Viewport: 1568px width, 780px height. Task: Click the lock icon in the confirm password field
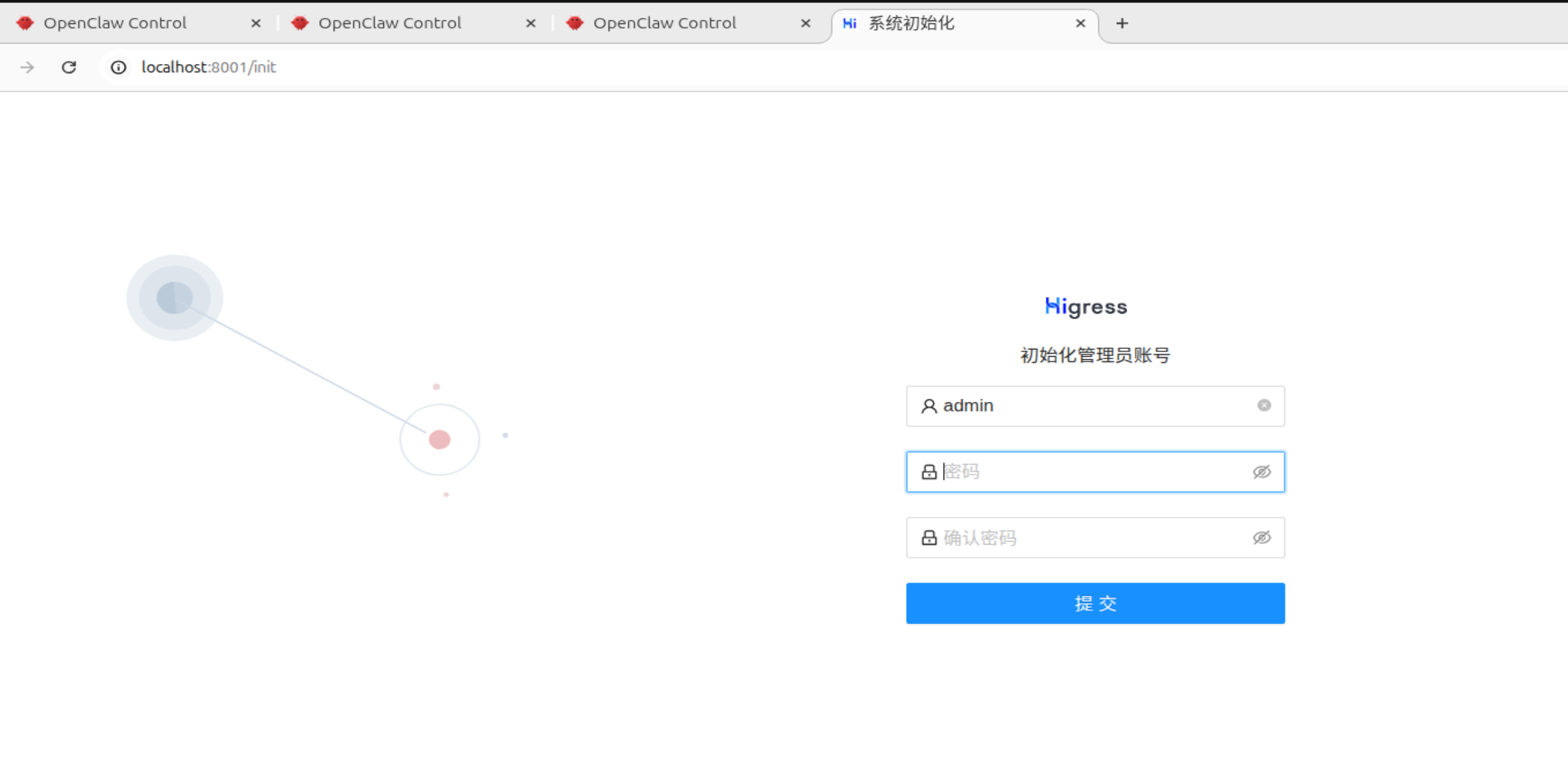929,538
